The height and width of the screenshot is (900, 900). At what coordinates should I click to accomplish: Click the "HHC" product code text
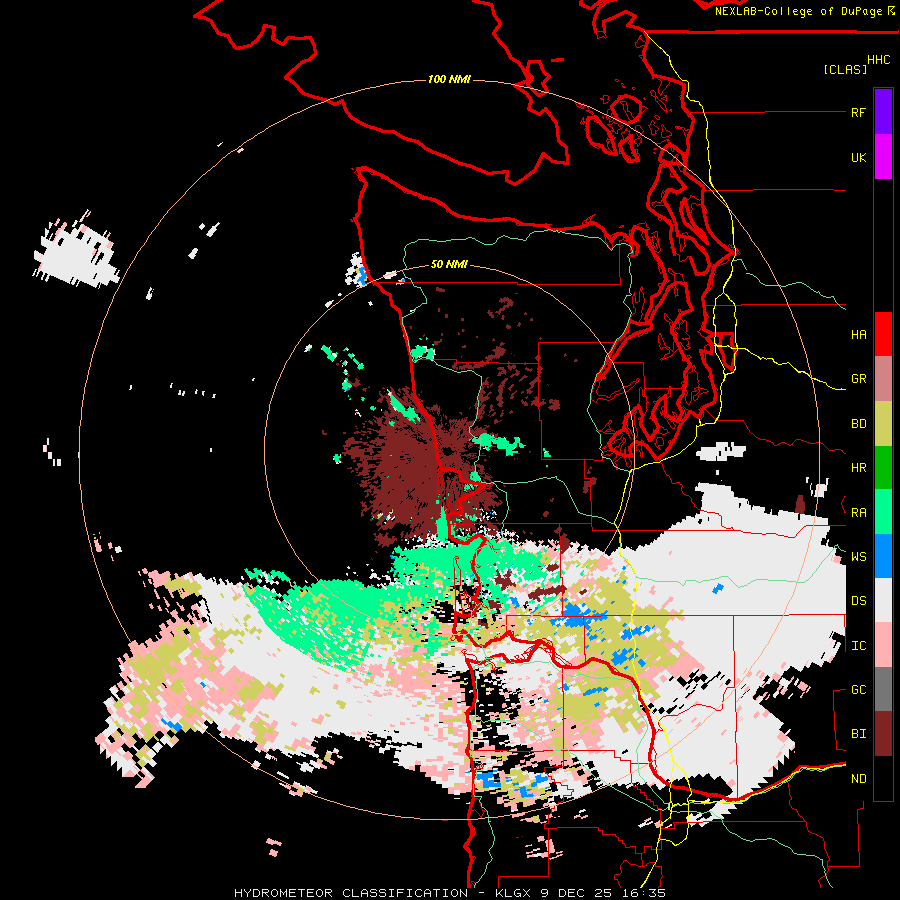tap(878, 60)
